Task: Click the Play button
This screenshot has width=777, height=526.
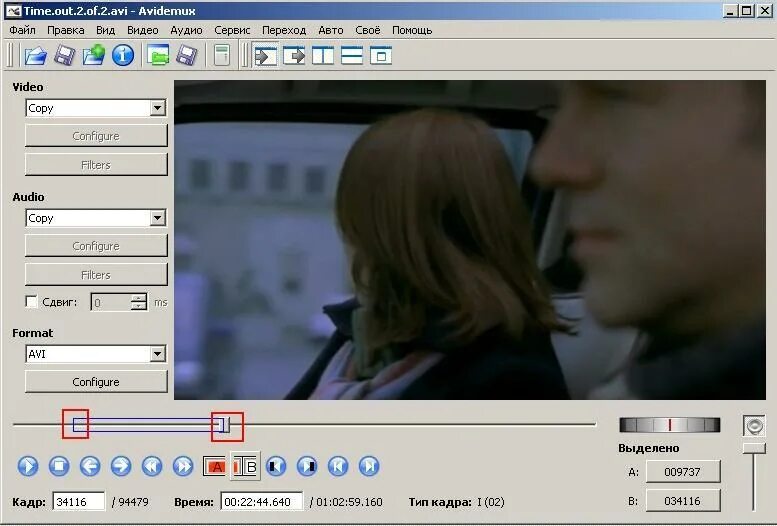Action: point(28,467)
